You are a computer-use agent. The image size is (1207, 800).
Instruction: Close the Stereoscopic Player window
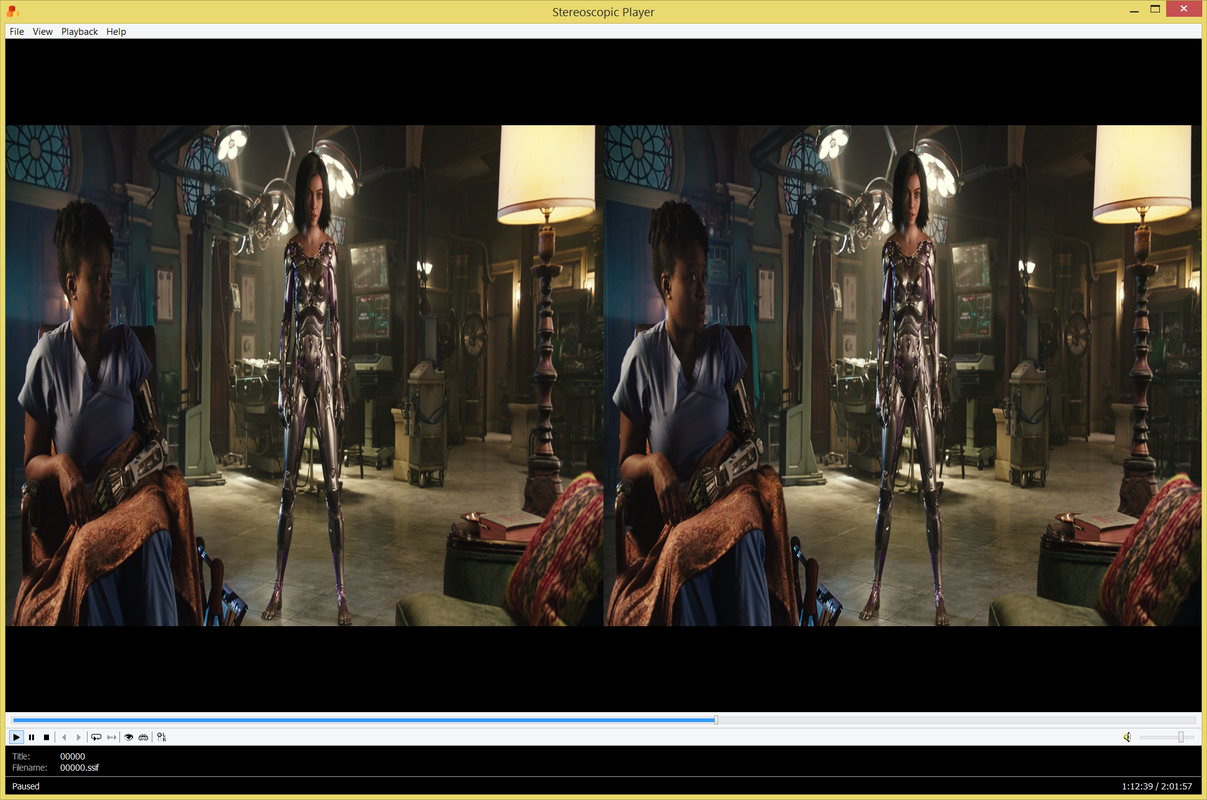[1185, 9]
